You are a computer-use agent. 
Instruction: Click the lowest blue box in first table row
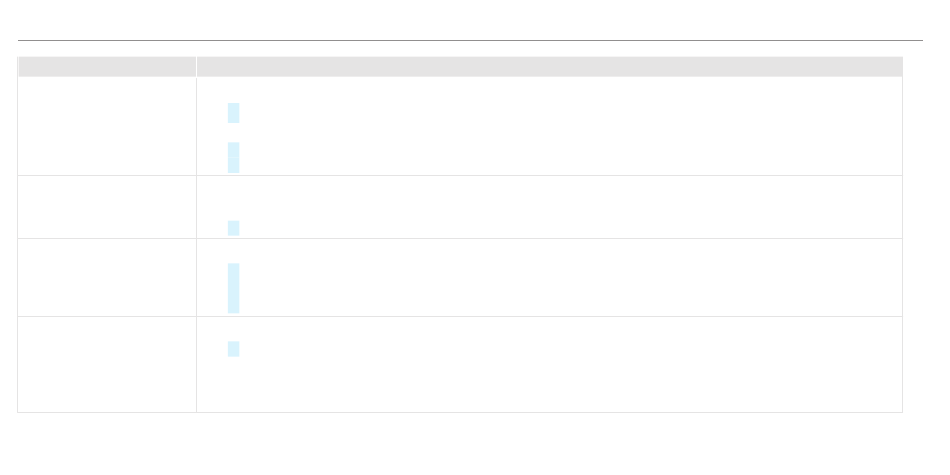coord(233,165)
